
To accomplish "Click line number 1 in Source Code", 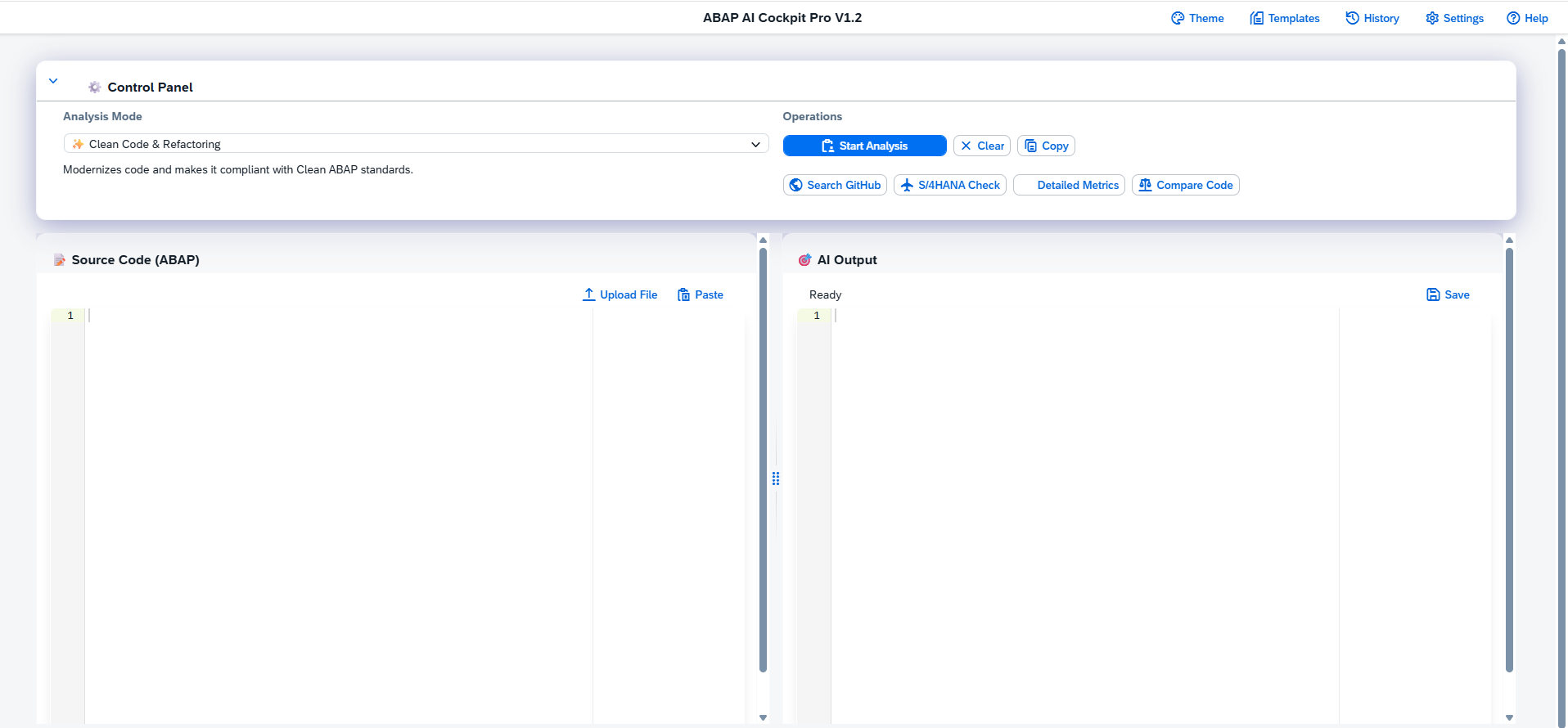I will pos(70,316).
